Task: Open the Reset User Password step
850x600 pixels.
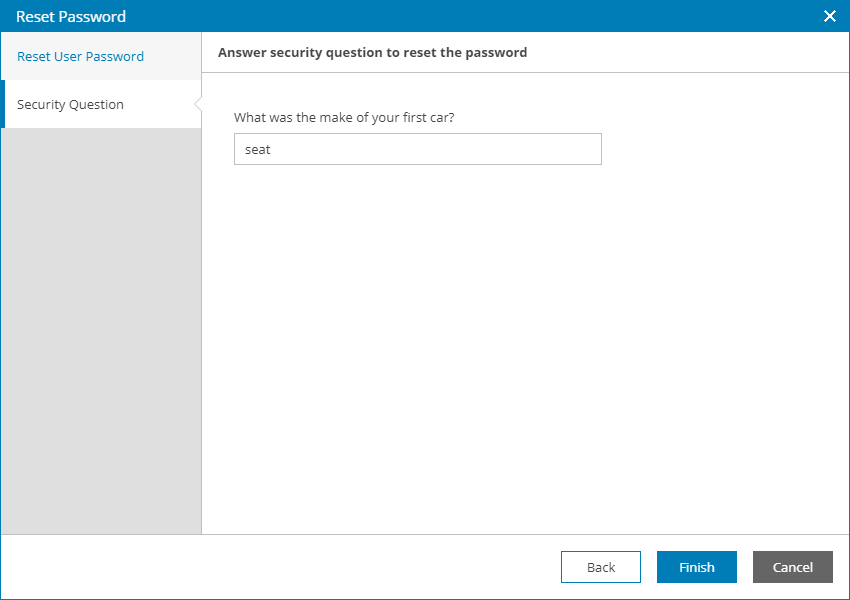Action: [x=81, y=56]
